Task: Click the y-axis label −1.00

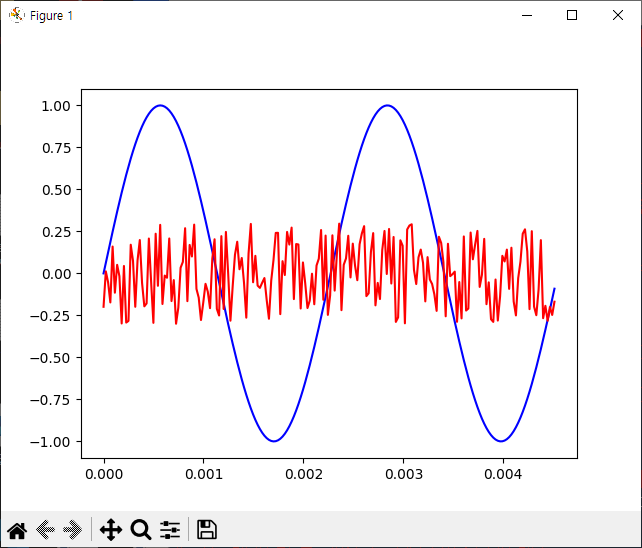Action: point(50,442)
